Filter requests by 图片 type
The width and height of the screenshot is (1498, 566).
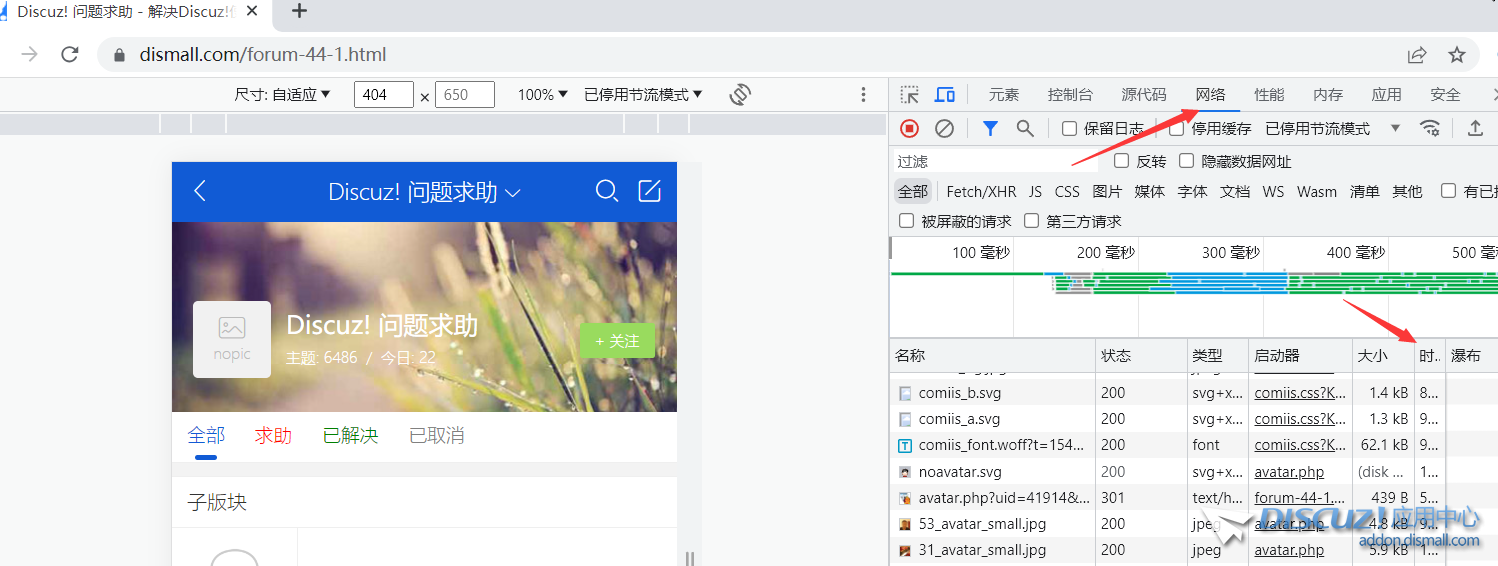click(x=1107, y=191)
